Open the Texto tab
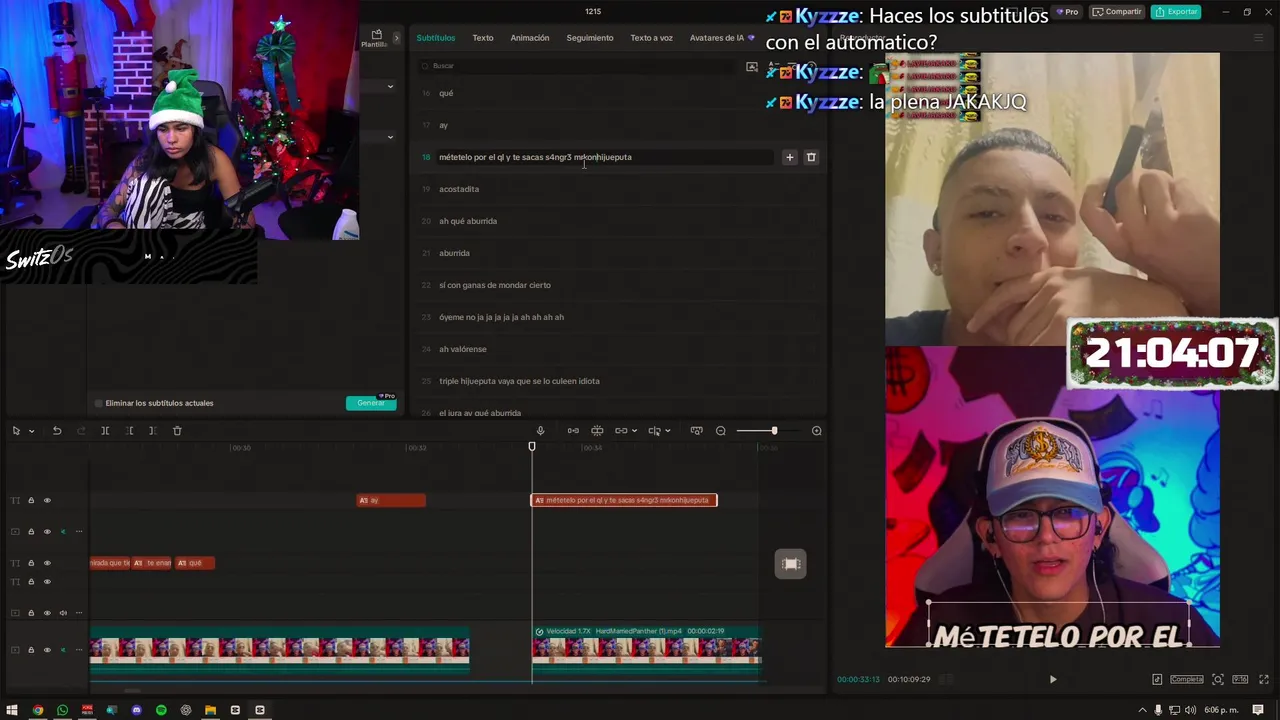This screenshot has height=720, width=1280. (x=483, y=38)
